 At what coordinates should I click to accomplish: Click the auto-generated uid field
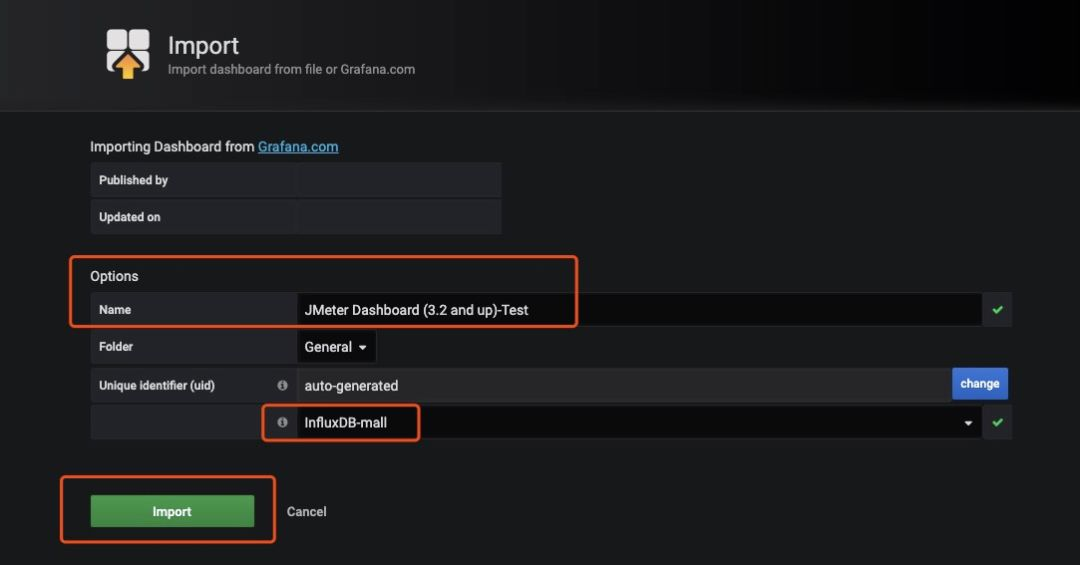coord(622,385)
